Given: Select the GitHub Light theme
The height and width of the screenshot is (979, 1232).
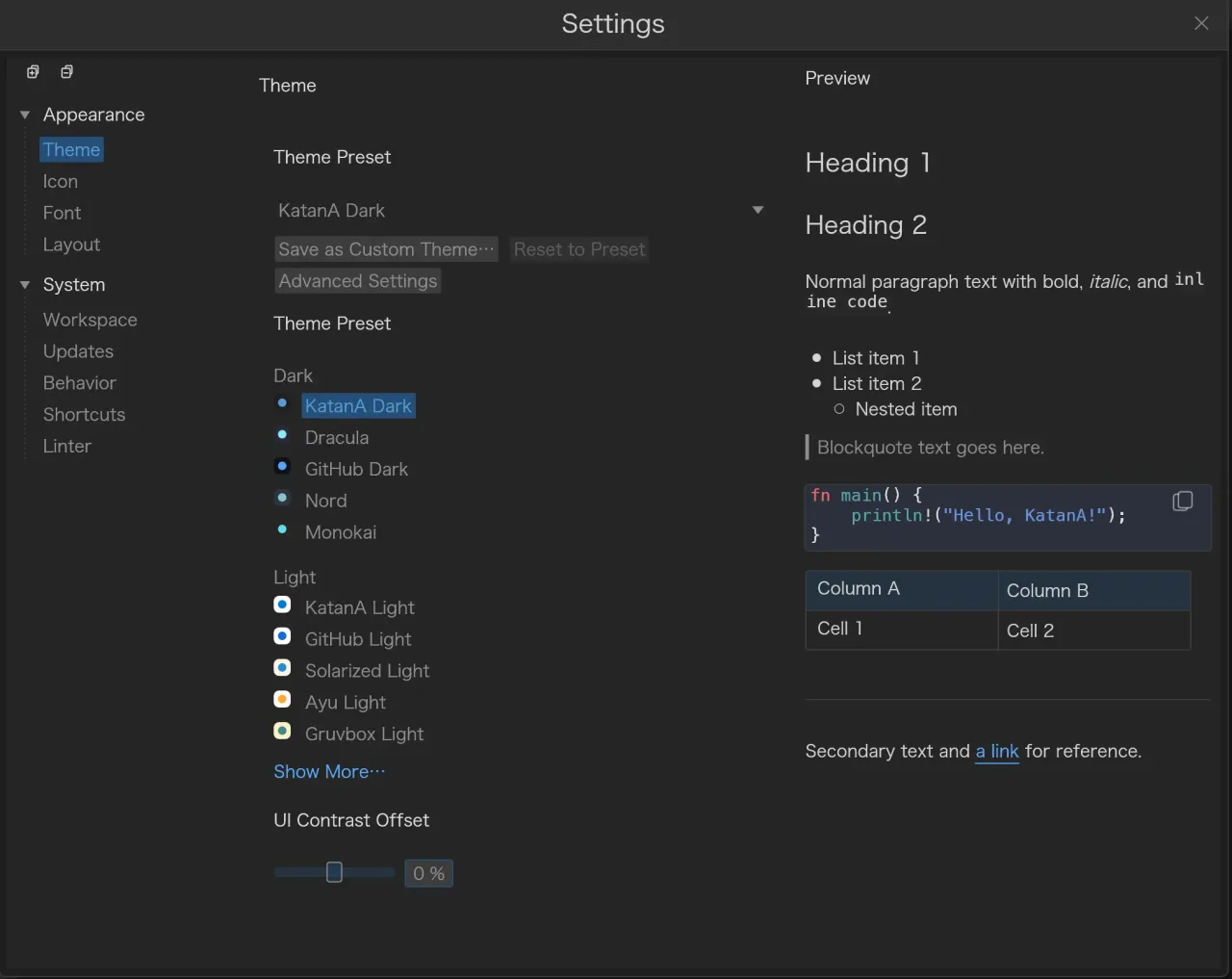Looking at the screenshot, I should point(358,640).
